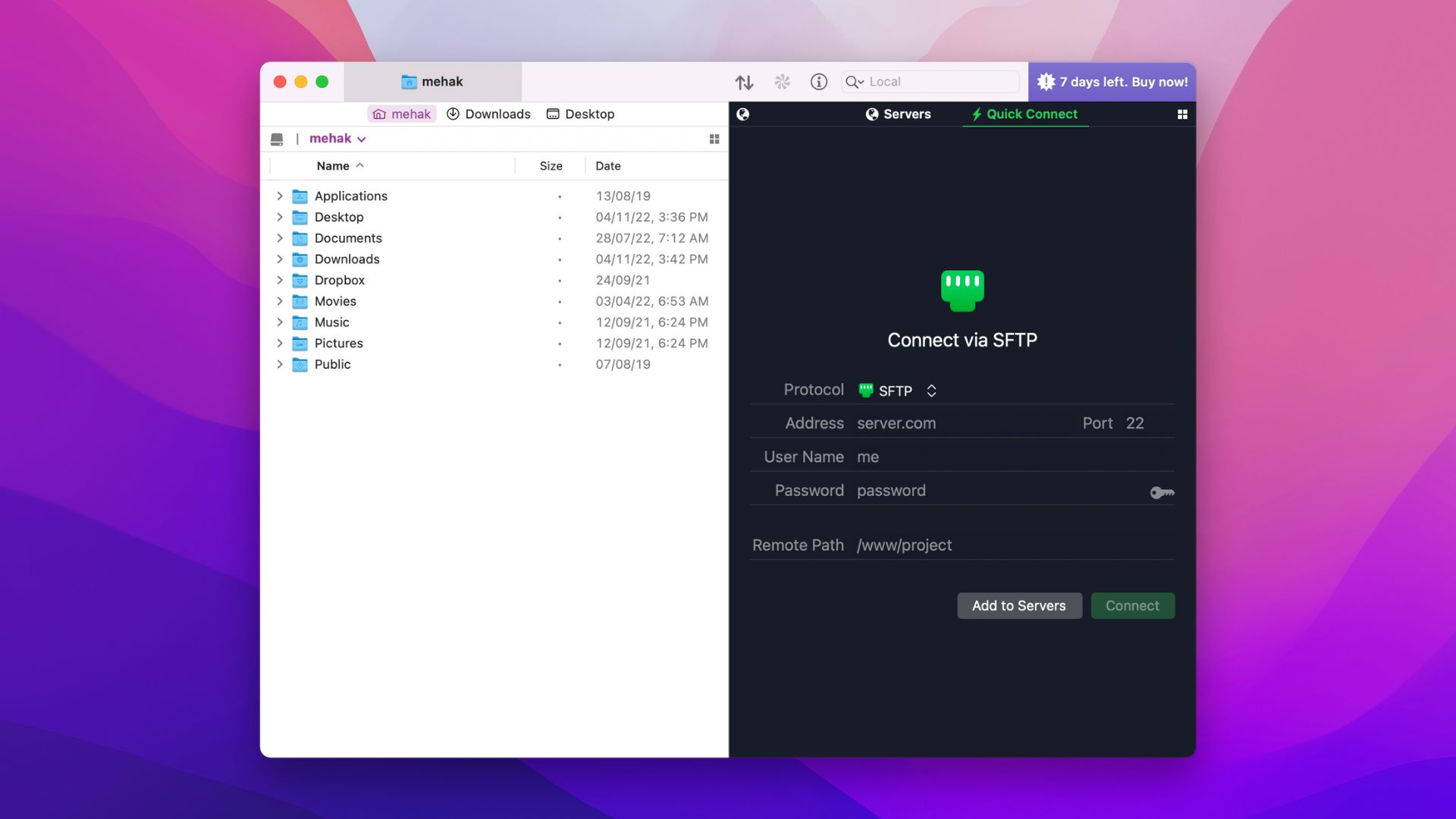Click the lightning/quick connect icon

tap(975, 114)
